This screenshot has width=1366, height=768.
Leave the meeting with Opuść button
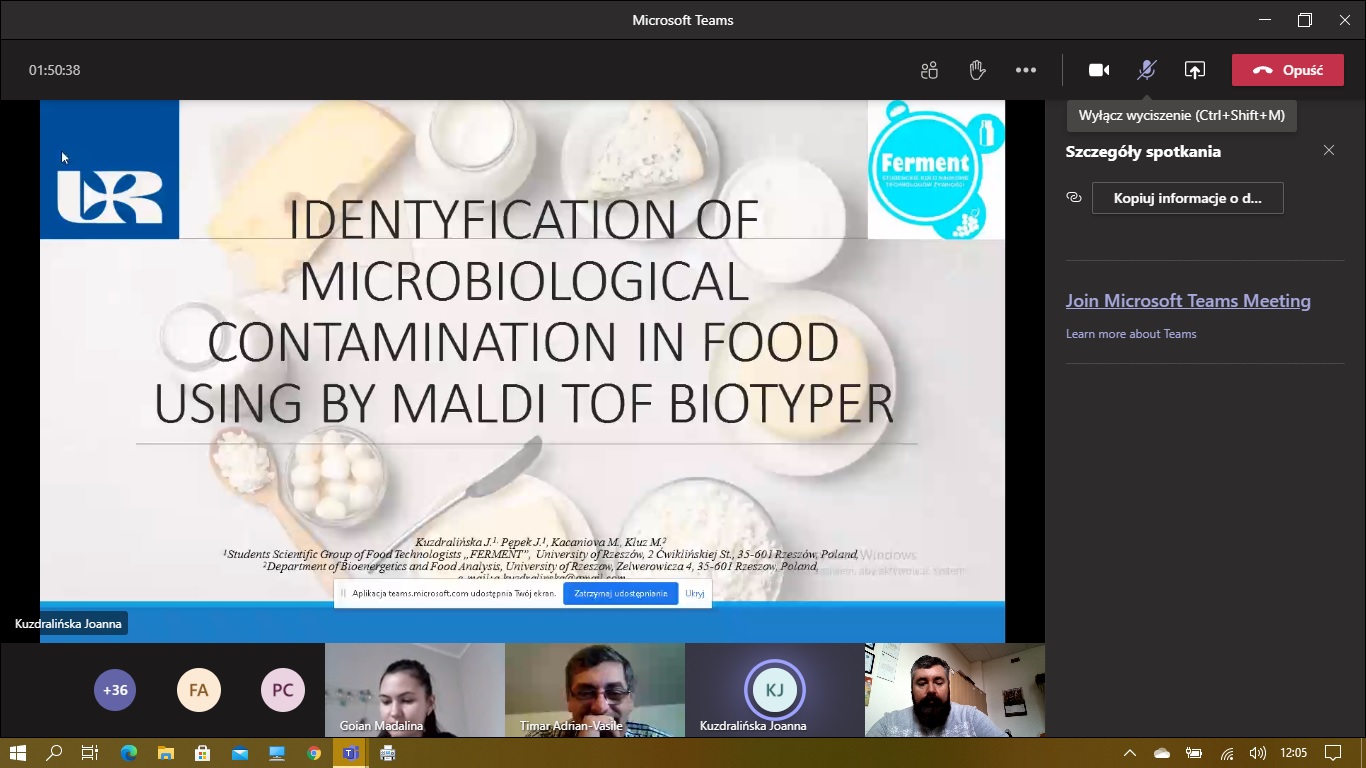(x=1287, y=70)
